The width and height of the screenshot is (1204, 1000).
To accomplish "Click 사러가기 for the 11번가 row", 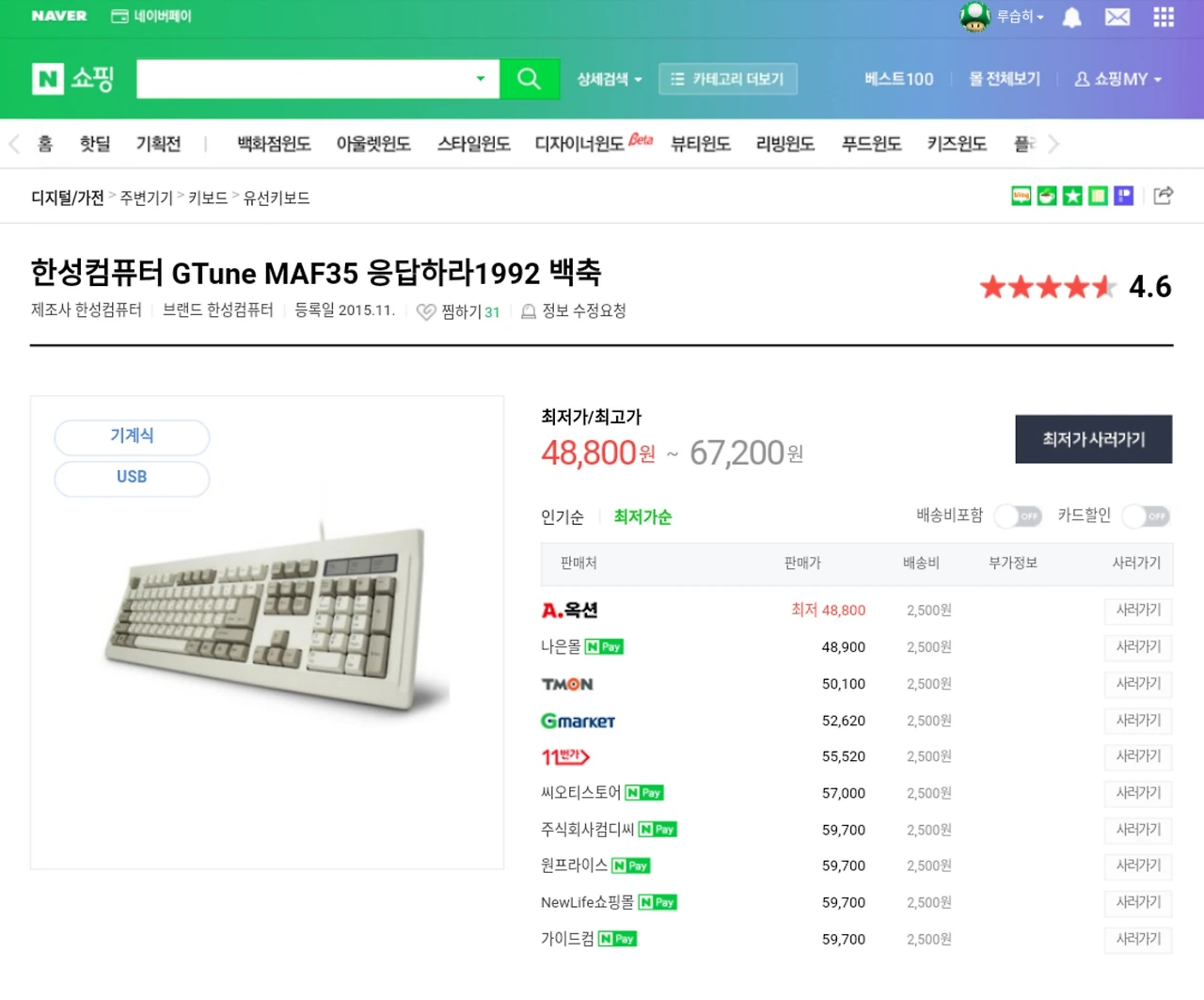I will coord(1138,756).
